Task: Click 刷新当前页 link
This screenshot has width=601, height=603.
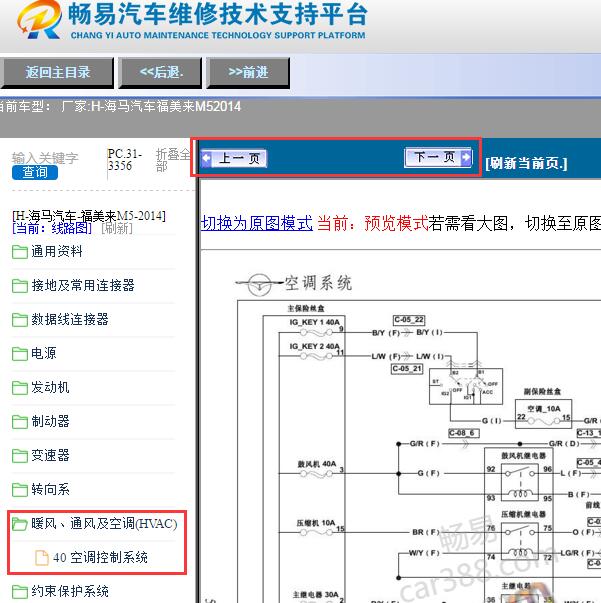Action: (526, 163)
